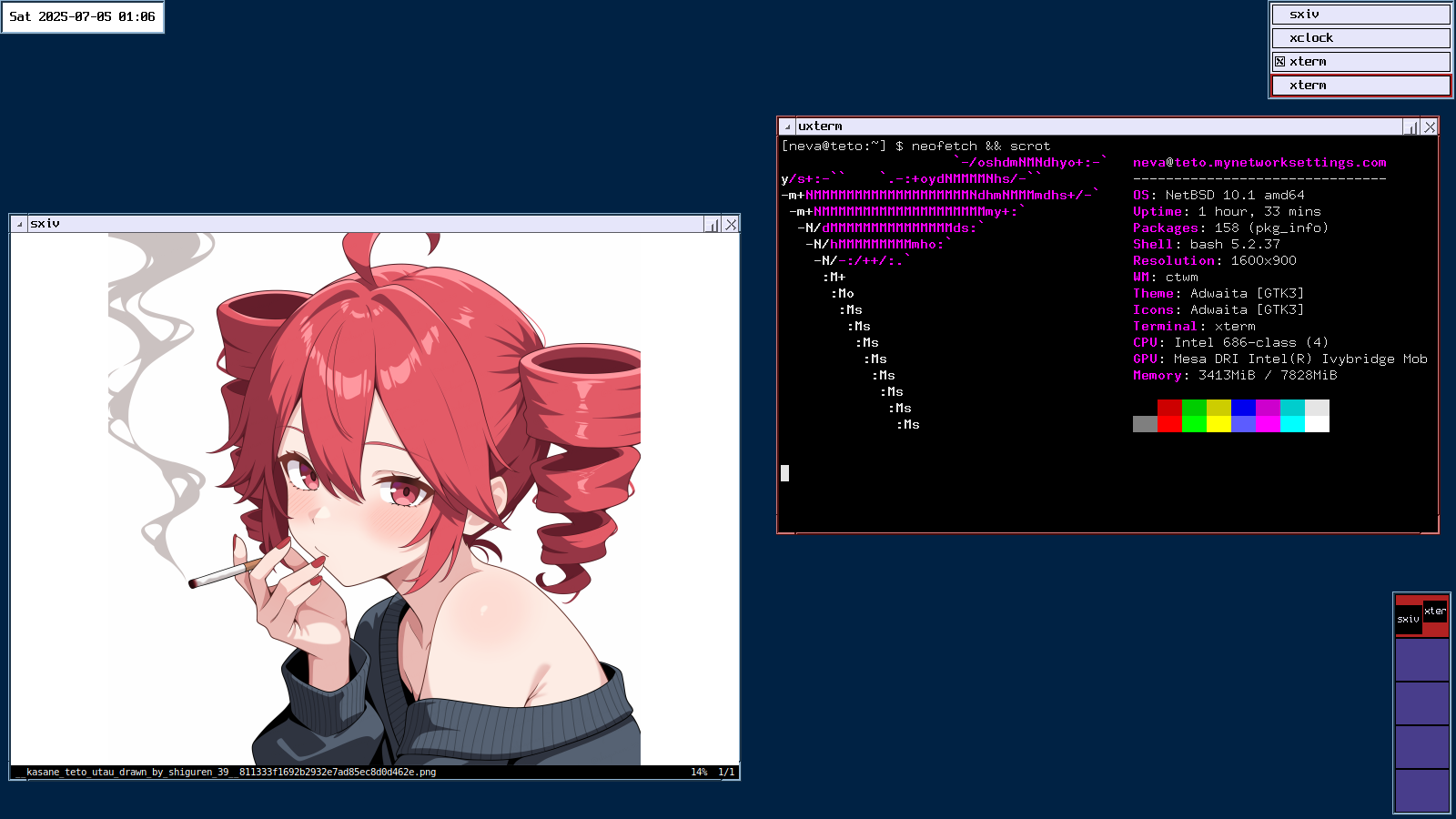Click the 'Uptime: 1 hour, 33 mins' line

coord(1227,212)
